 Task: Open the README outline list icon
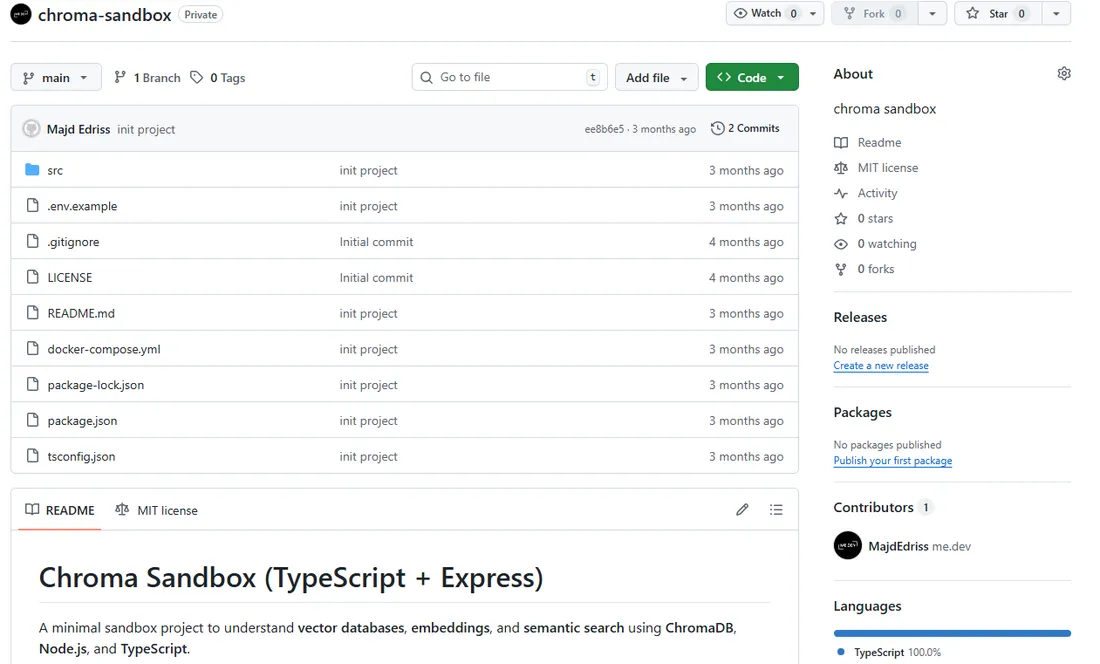(x=776, y=510)
